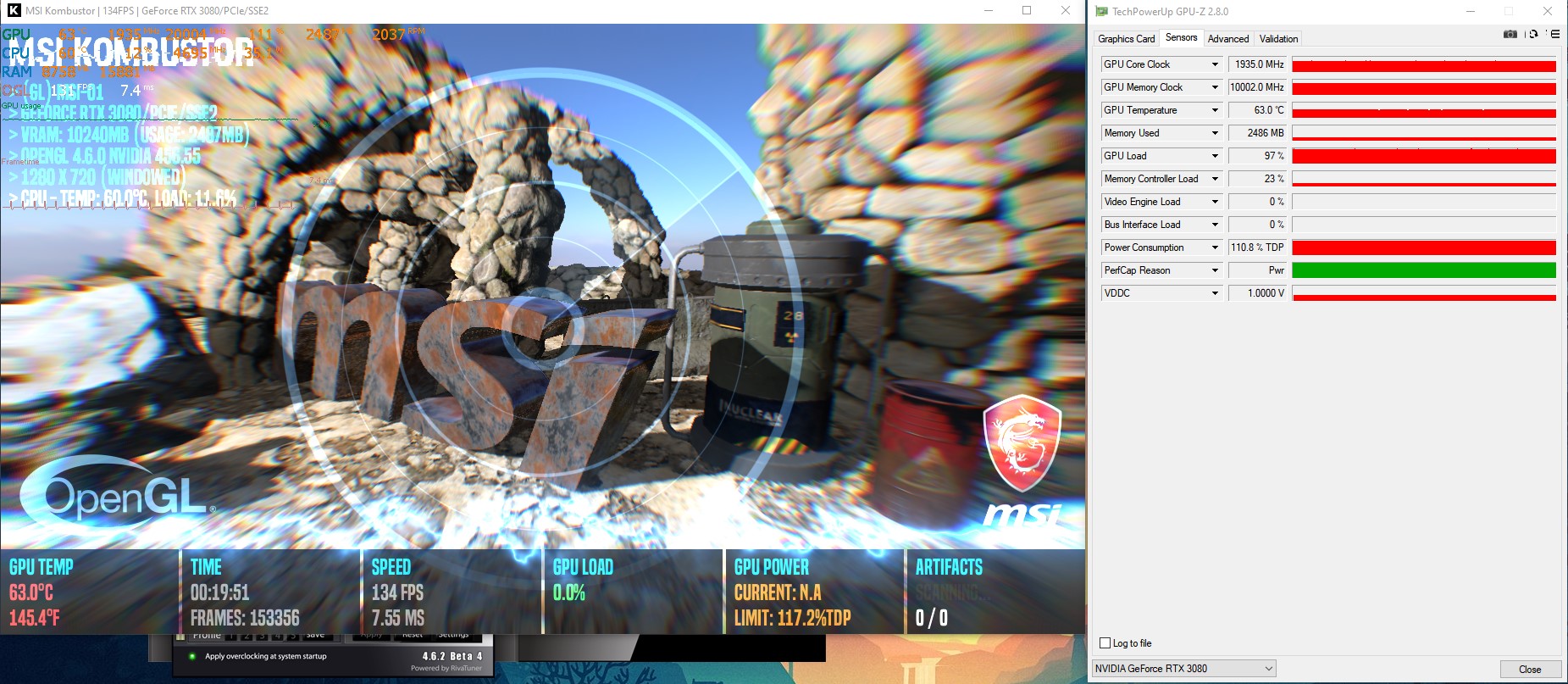1568x684 pixels.
Task: Click the 0 % Bus Interface Load value
Action: pos(1257,225)
